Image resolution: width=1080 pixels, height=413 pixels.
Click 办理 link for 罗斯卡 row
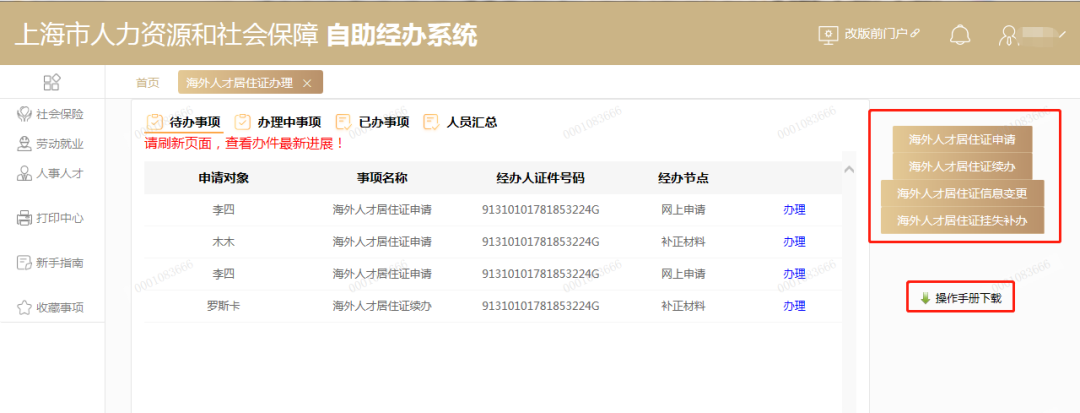tap(794, 306)
